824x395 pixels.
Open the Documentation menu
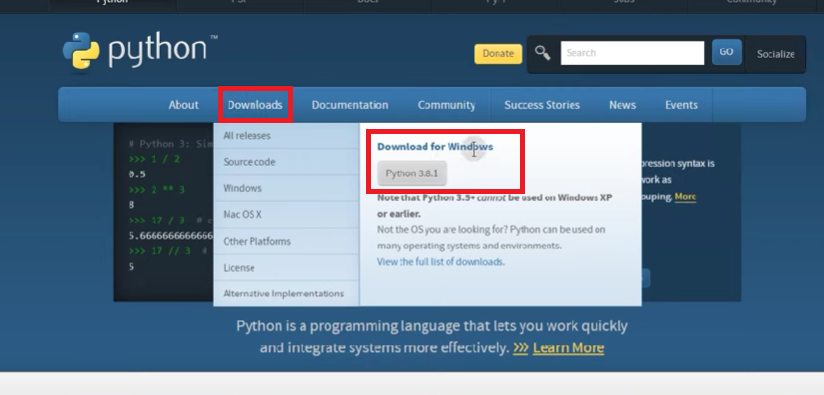350,105
